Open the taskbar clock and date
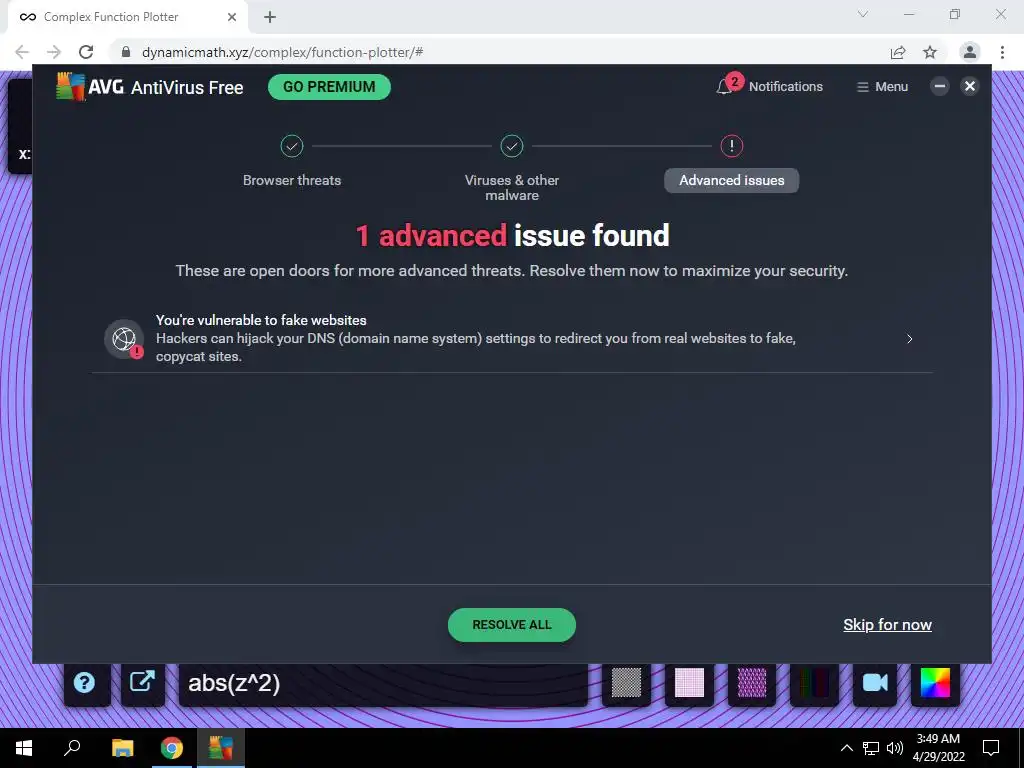 tap(938, 748)
